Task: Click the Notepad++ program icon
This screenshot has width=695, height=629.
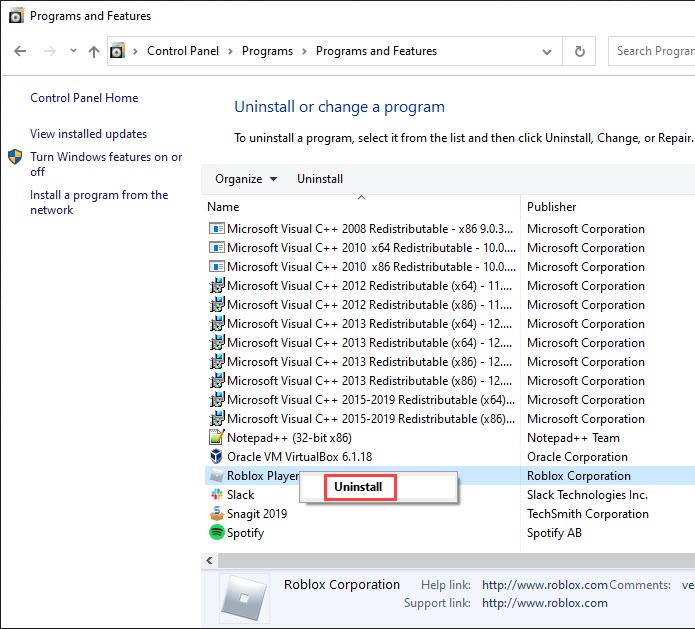Action: [216, 438]
